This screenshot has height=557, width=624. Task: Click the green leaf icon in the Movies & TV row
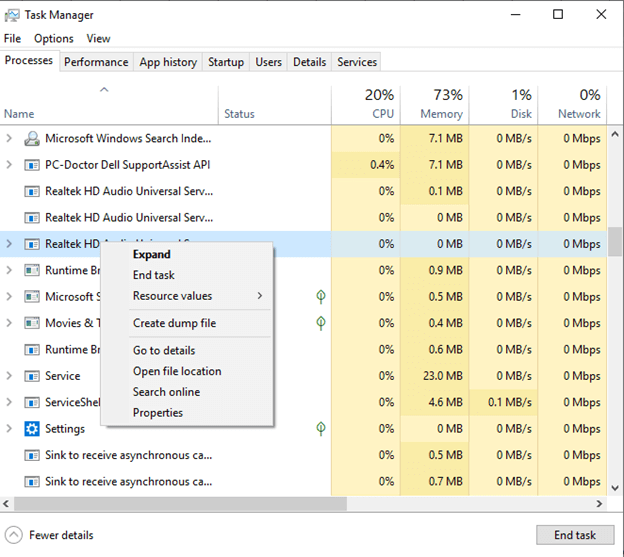[321, 323]
